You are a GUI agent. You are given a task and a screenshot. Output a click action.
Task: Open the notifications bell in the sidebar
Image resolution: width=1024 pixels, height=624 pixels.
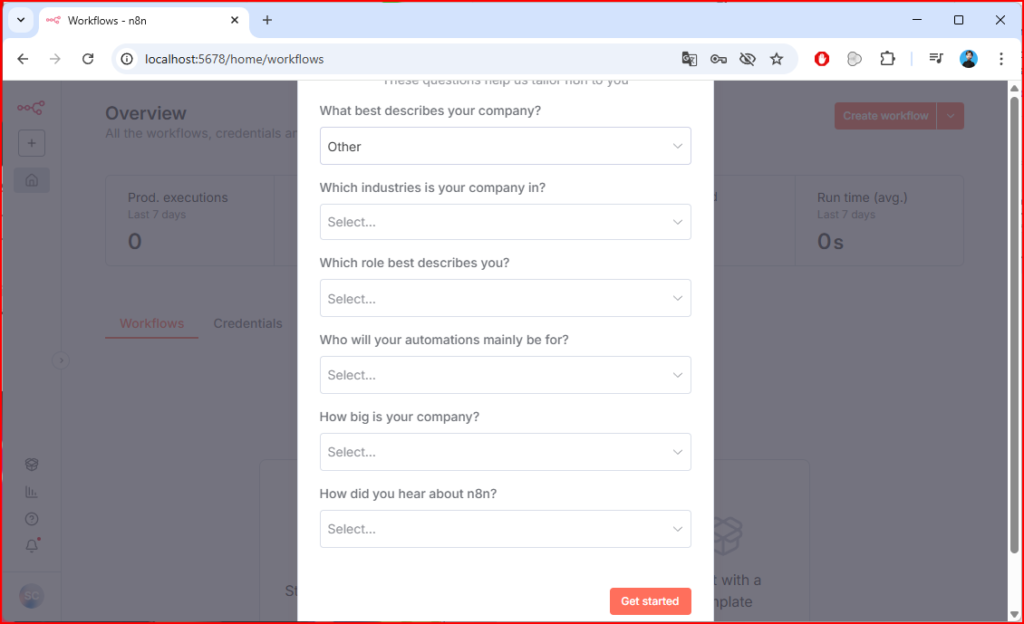click(x=32, y=546)
